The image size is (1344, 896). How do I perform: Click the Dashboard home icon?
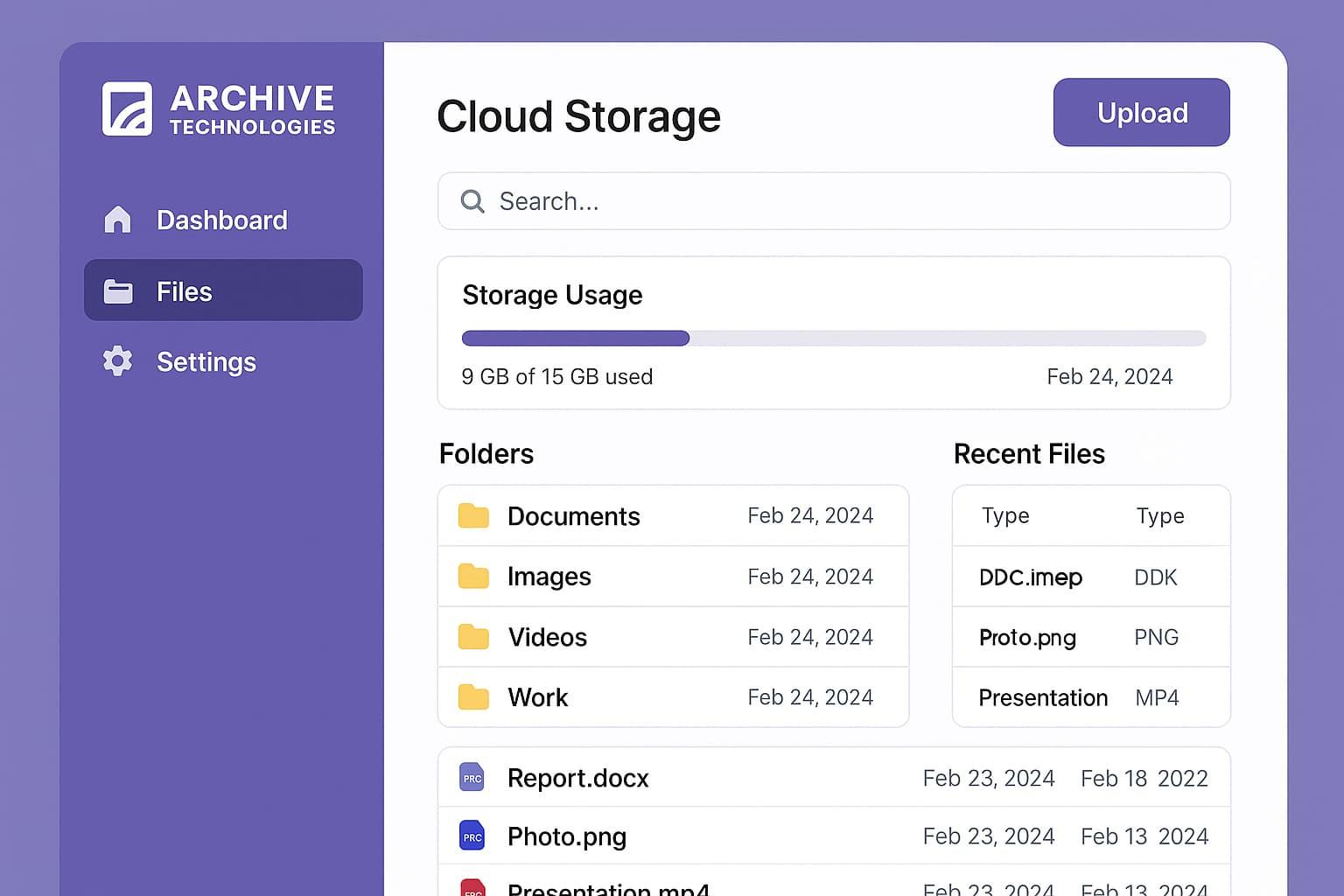[117, 220]
